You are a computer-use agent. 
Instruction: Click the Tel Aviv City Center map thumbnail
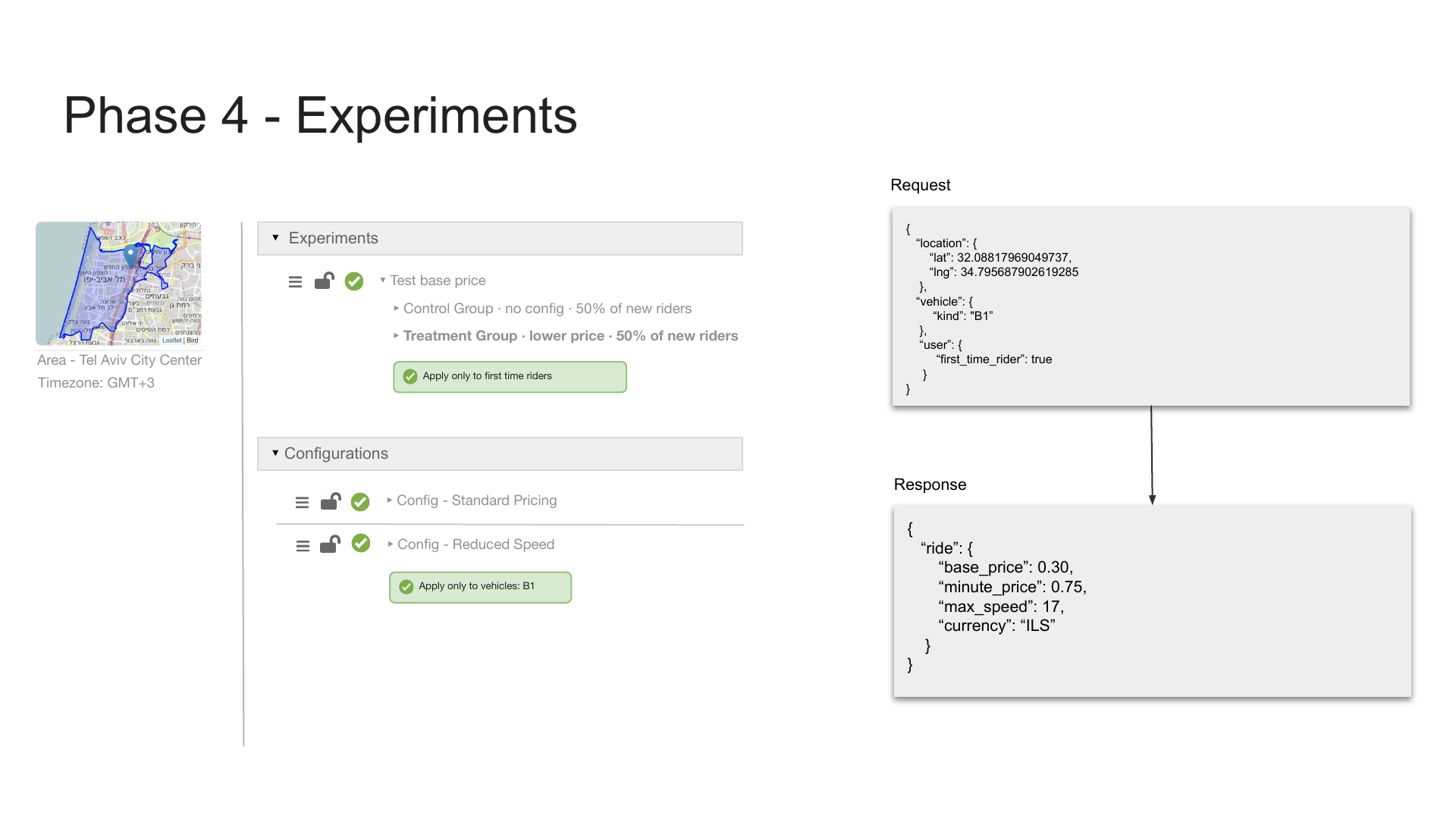pos(118,284)
